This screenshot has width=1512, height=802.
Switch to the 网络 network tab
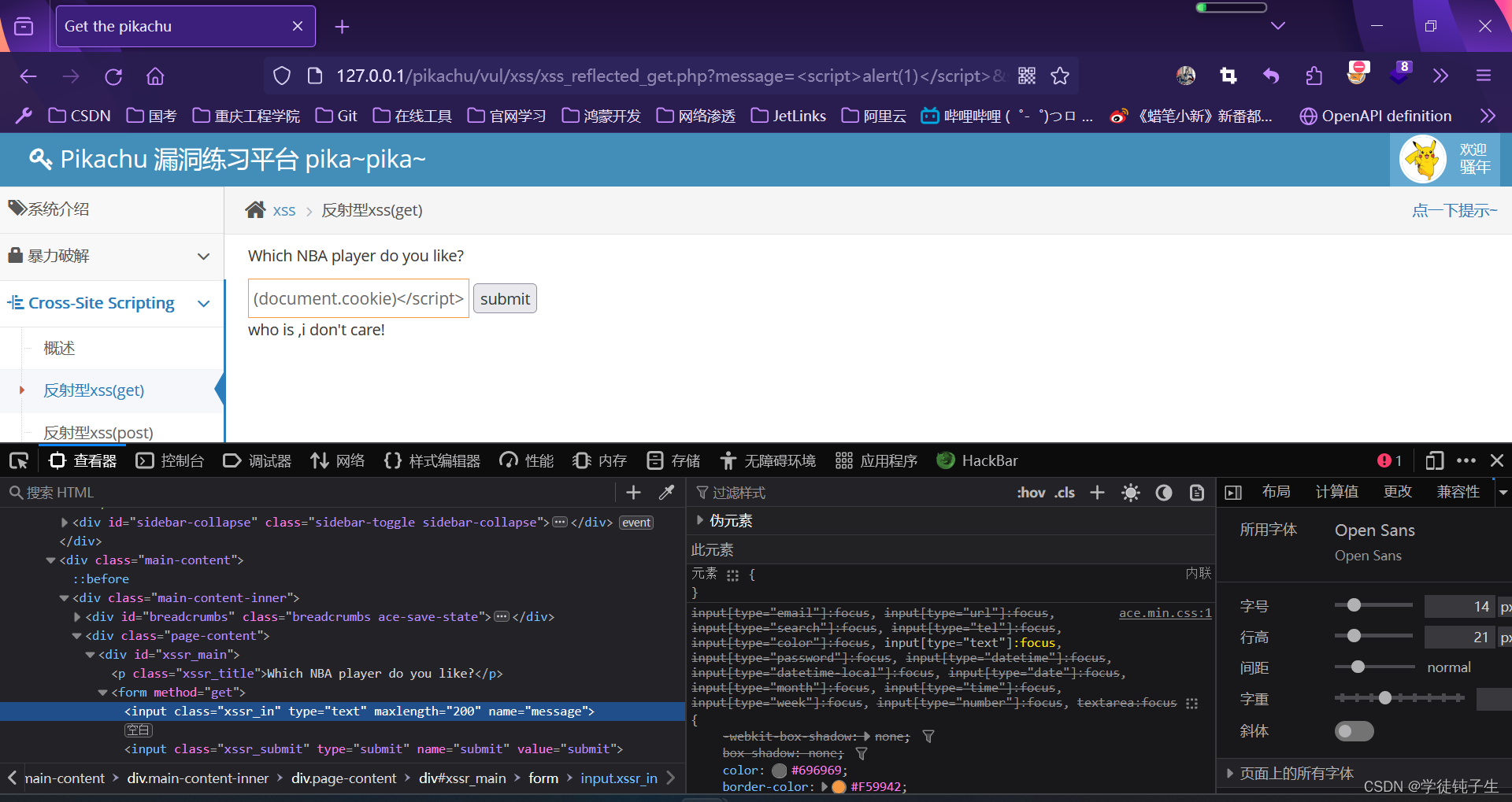(x=338, y=460)
